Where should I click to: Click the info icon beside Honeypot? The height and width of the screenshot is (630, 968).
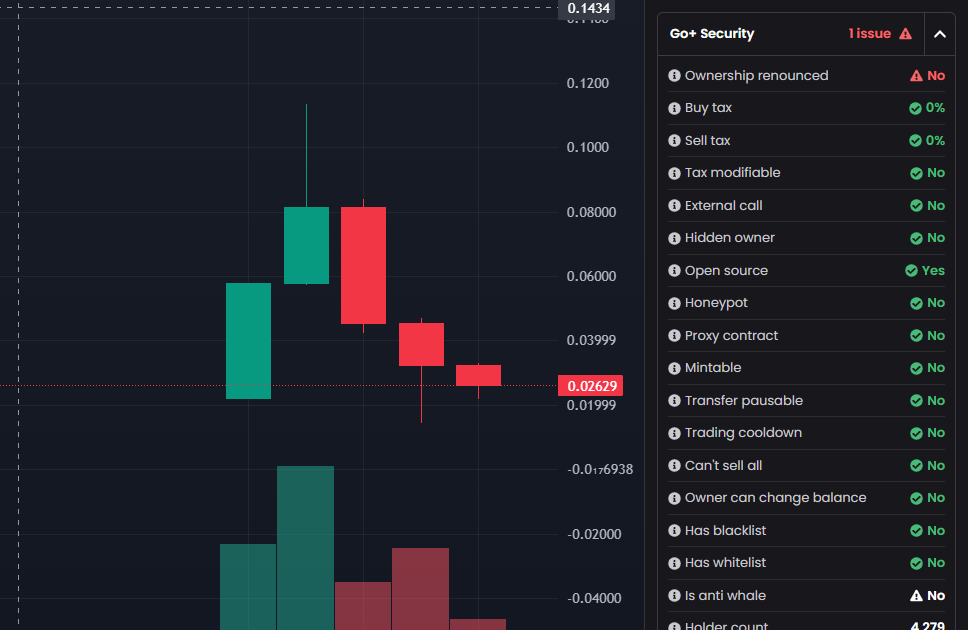click(674, 303)
